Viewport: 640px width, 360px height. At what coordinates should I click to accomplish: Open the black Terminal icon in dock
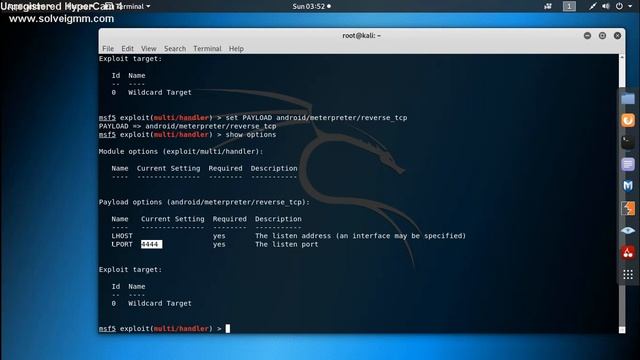pos(628,142)
